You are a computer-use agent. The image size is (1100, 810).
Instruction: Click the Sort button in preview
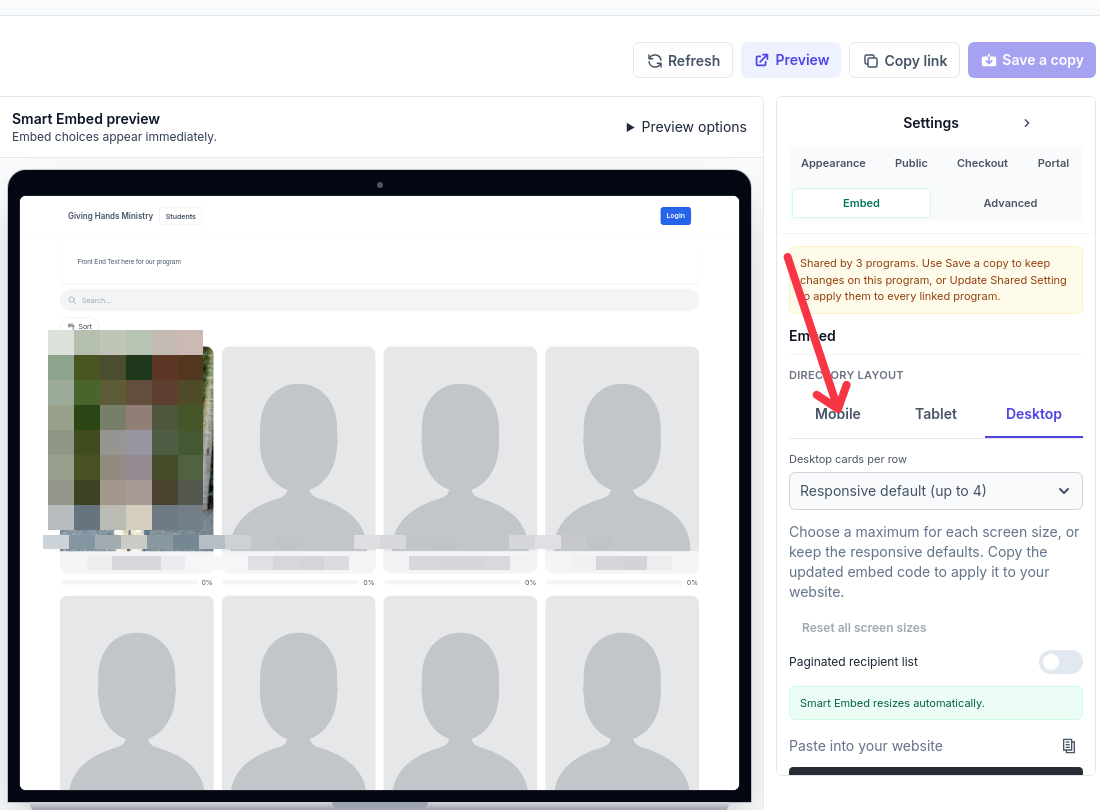coord(80,326)
